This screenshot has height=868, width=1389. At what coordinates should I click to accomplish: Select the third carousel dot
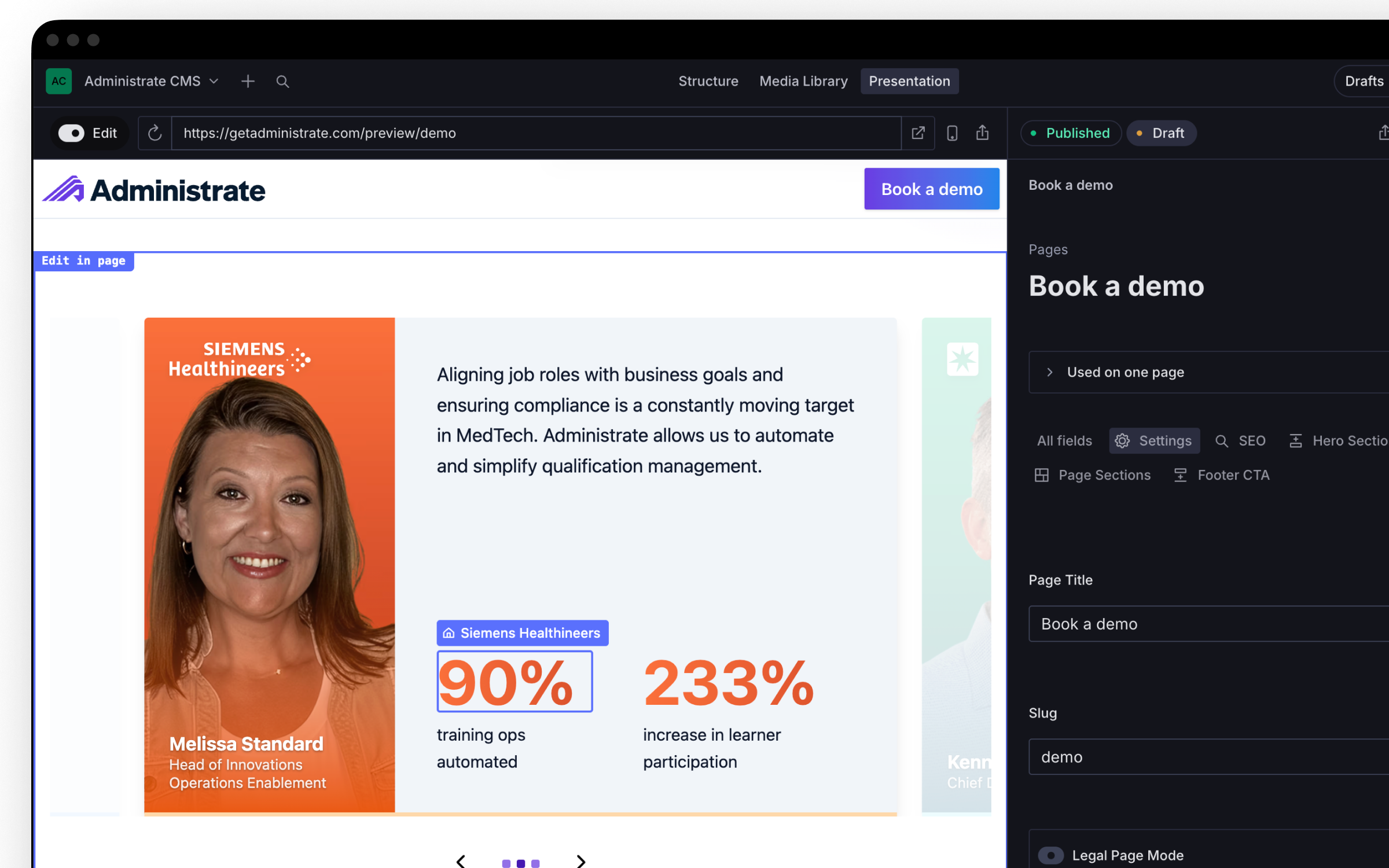pyautogui.click(x=535, y=863)
